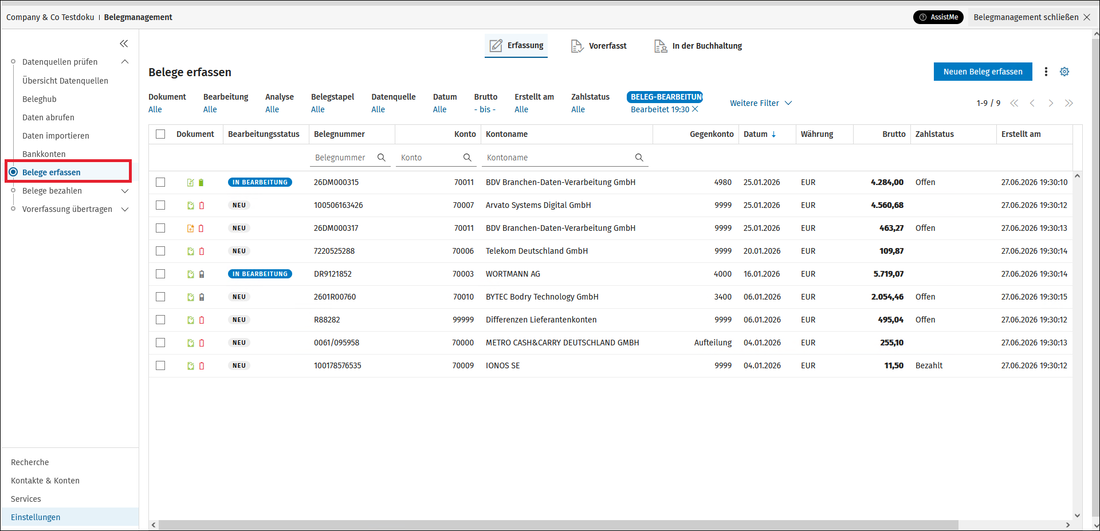
Task: Click the vertical scrollbar down arrow
Action: [1078, 514]
